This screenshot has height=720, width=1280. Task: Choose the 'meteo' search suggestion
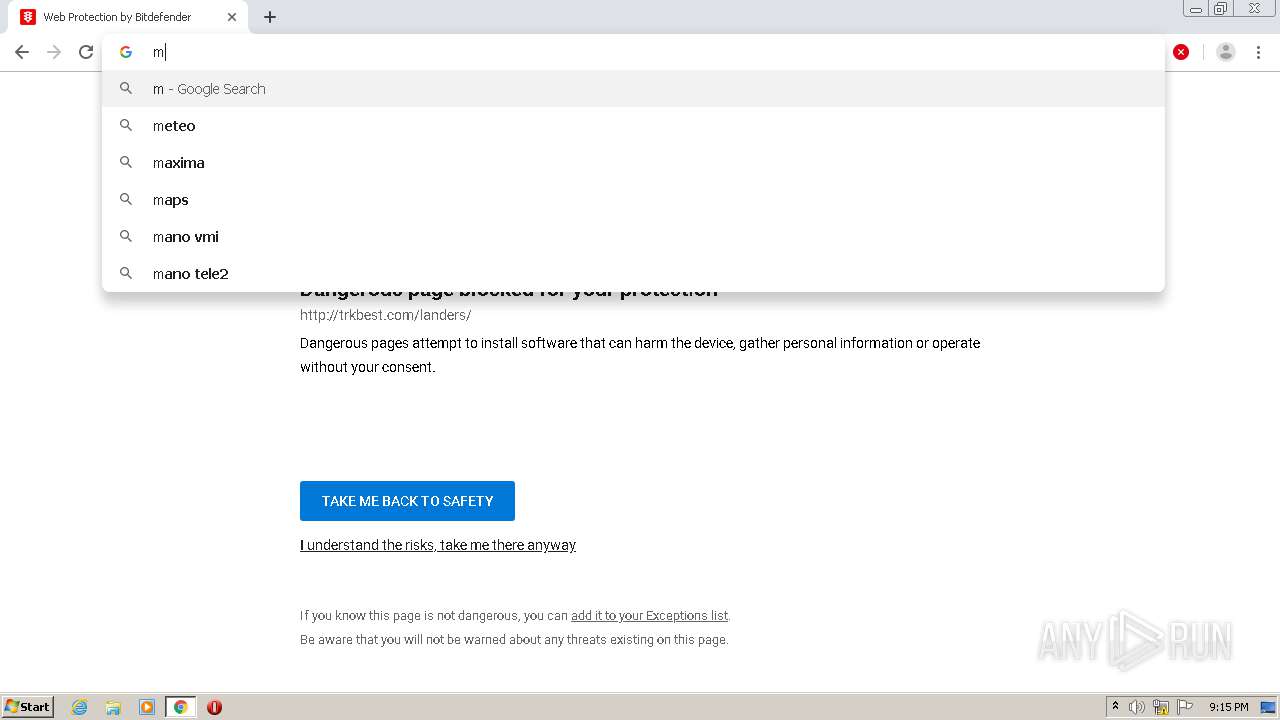point(633,126)
